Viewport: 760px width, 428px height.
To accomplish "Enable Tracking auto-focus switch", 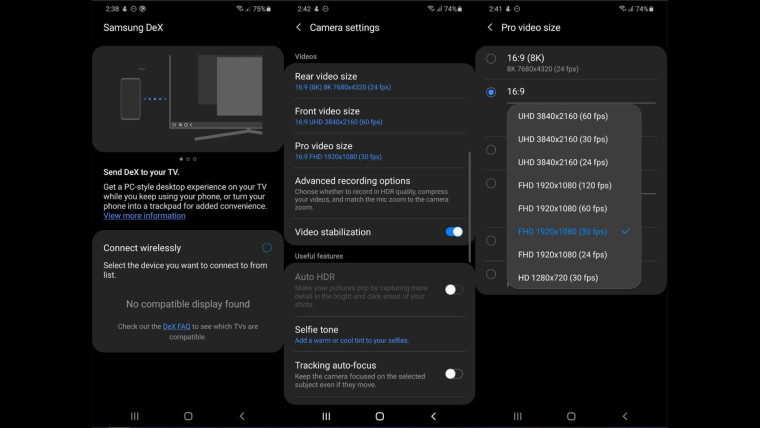I will (x=454, y=374).
